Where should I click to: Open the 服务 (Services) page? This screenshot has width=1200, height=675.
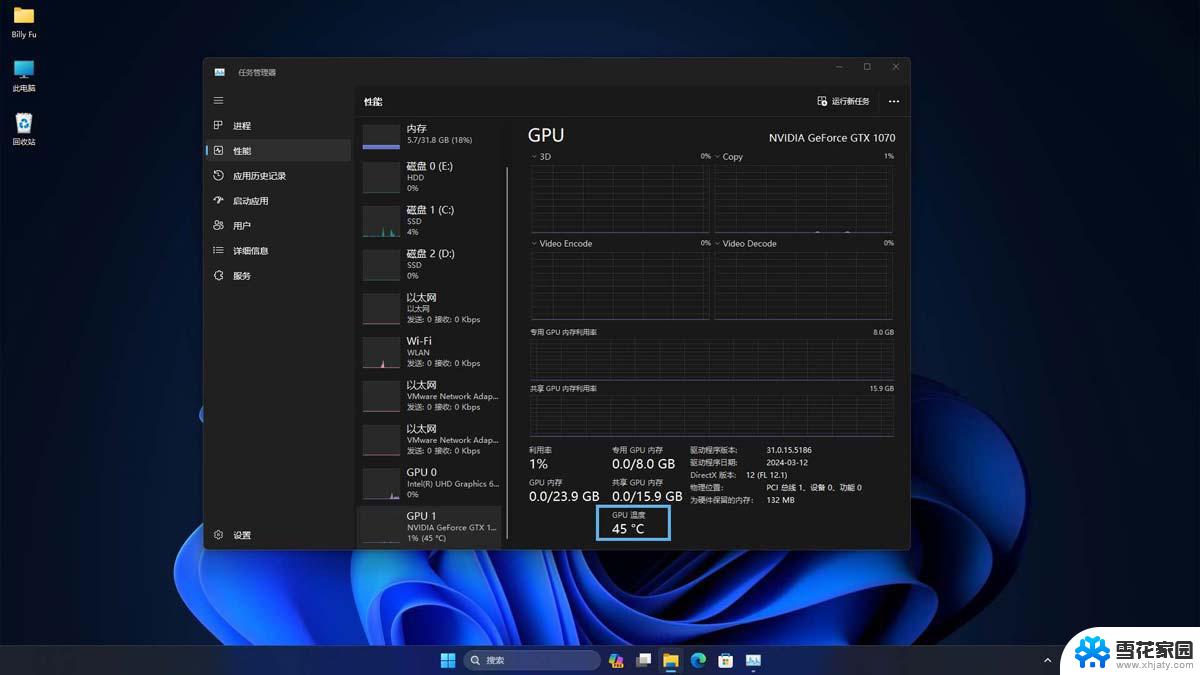click(x=278, y=276)
